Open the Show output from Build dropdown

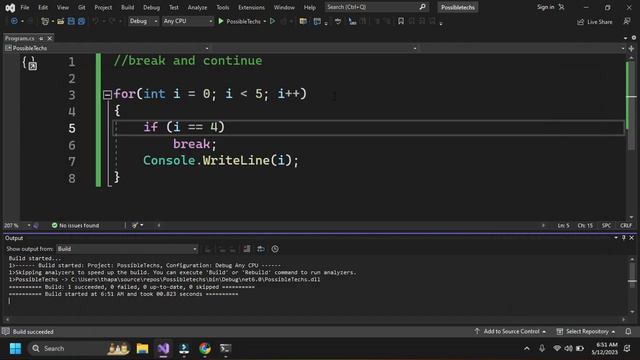(127, 249)
